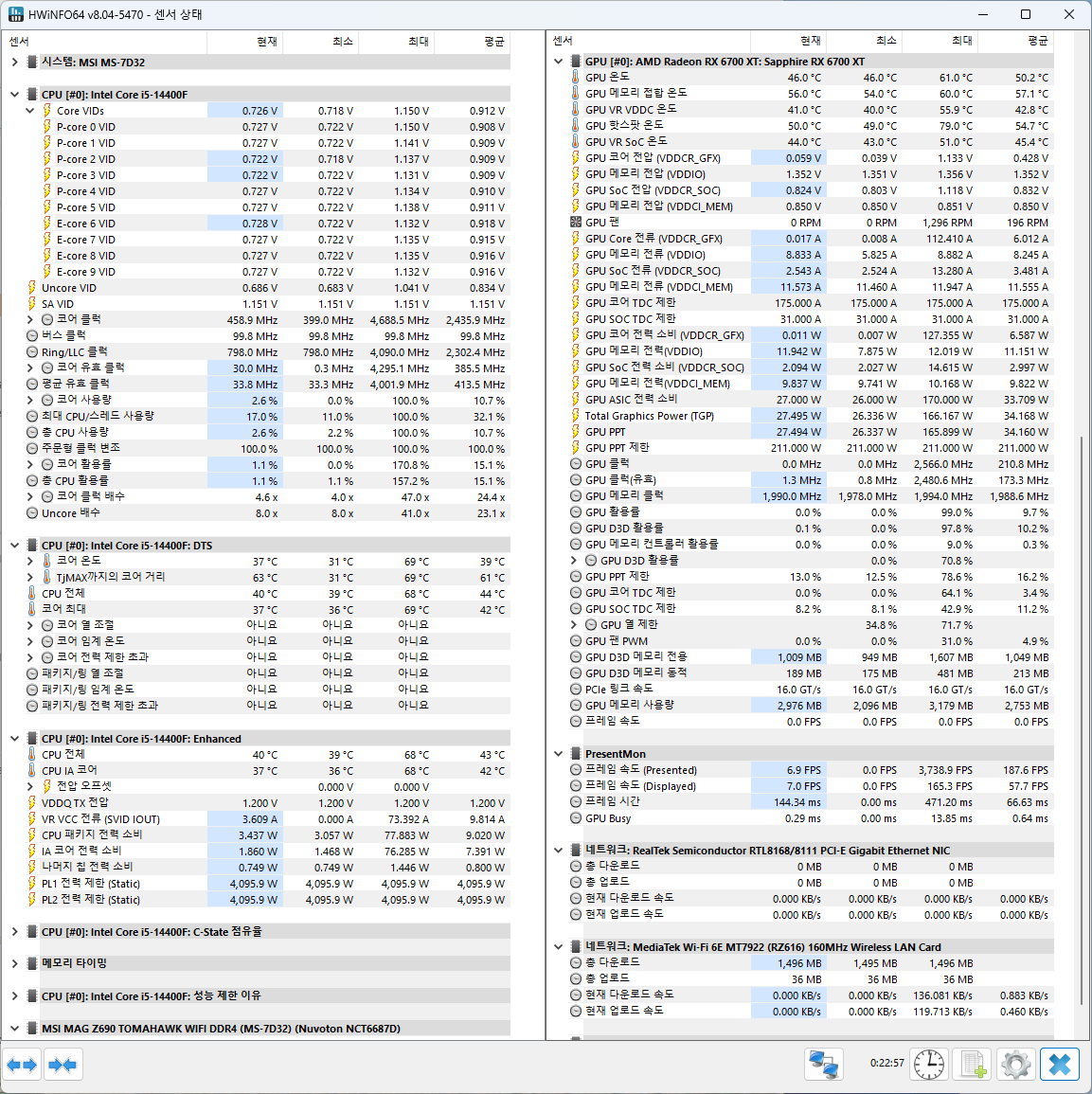1092x1094 pixels.
Task: Expand the 시스템: MSI MS-7D32 section
Action: click(14, 63)
